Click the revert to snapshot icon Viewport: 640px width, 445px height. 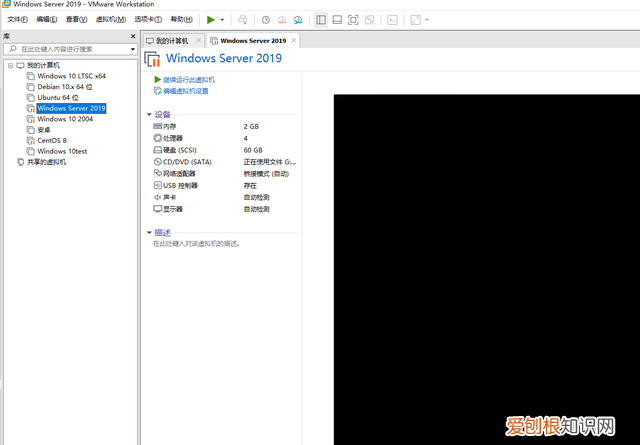tap(282, 20)
